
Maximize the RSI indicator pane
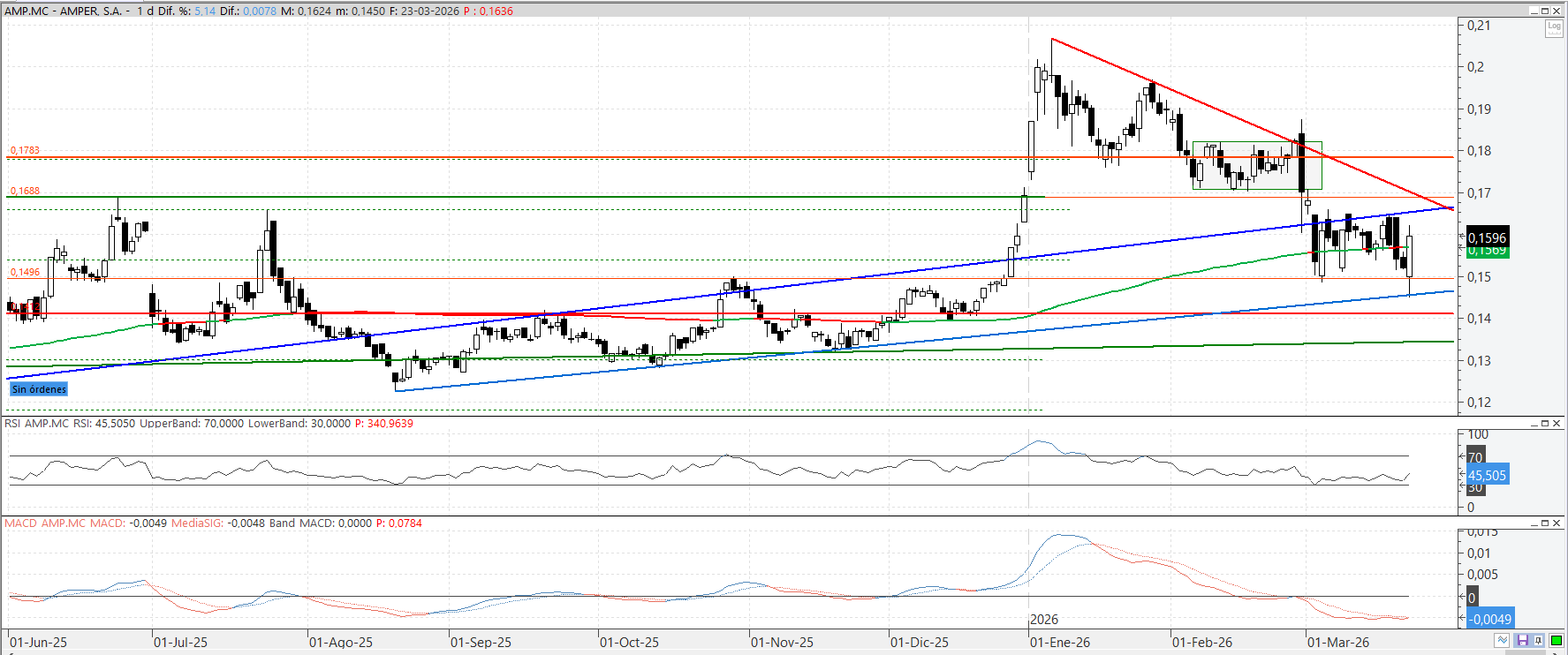[x=1545, y=424]
